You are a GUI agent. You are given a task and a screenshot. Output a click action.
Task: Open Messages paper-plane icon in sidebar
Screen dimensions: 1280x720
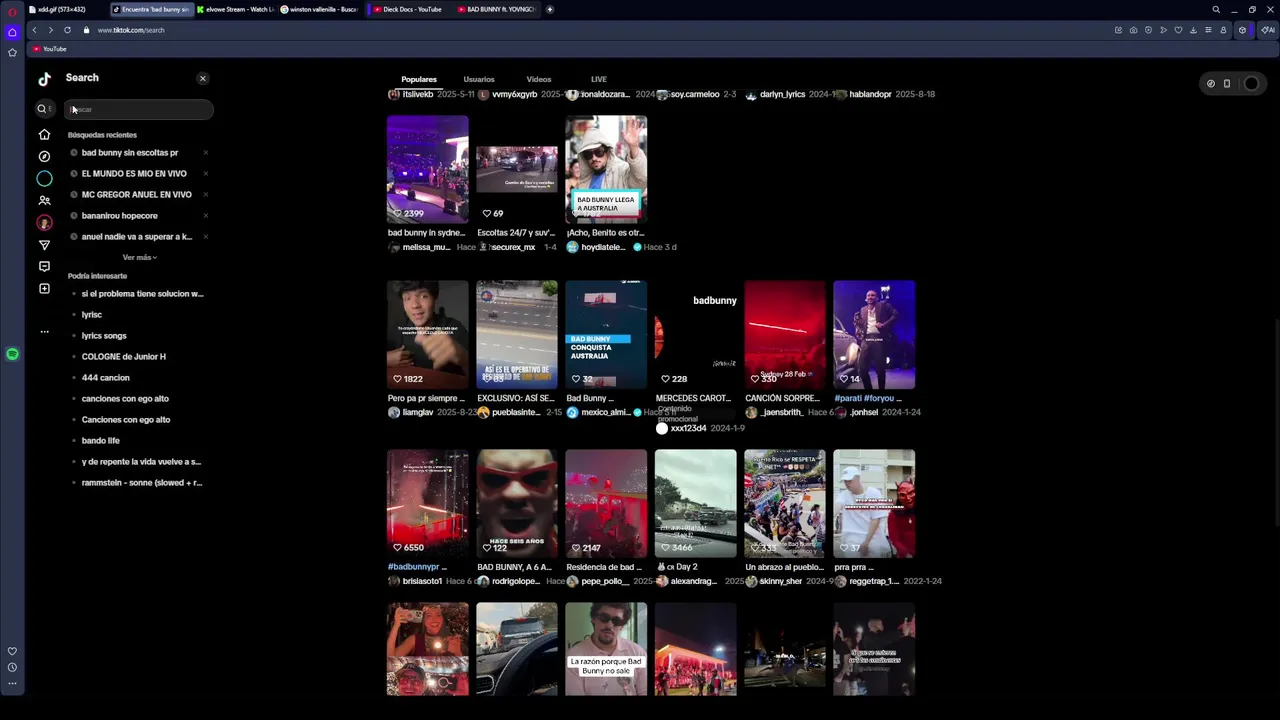(x=44, y=245)
